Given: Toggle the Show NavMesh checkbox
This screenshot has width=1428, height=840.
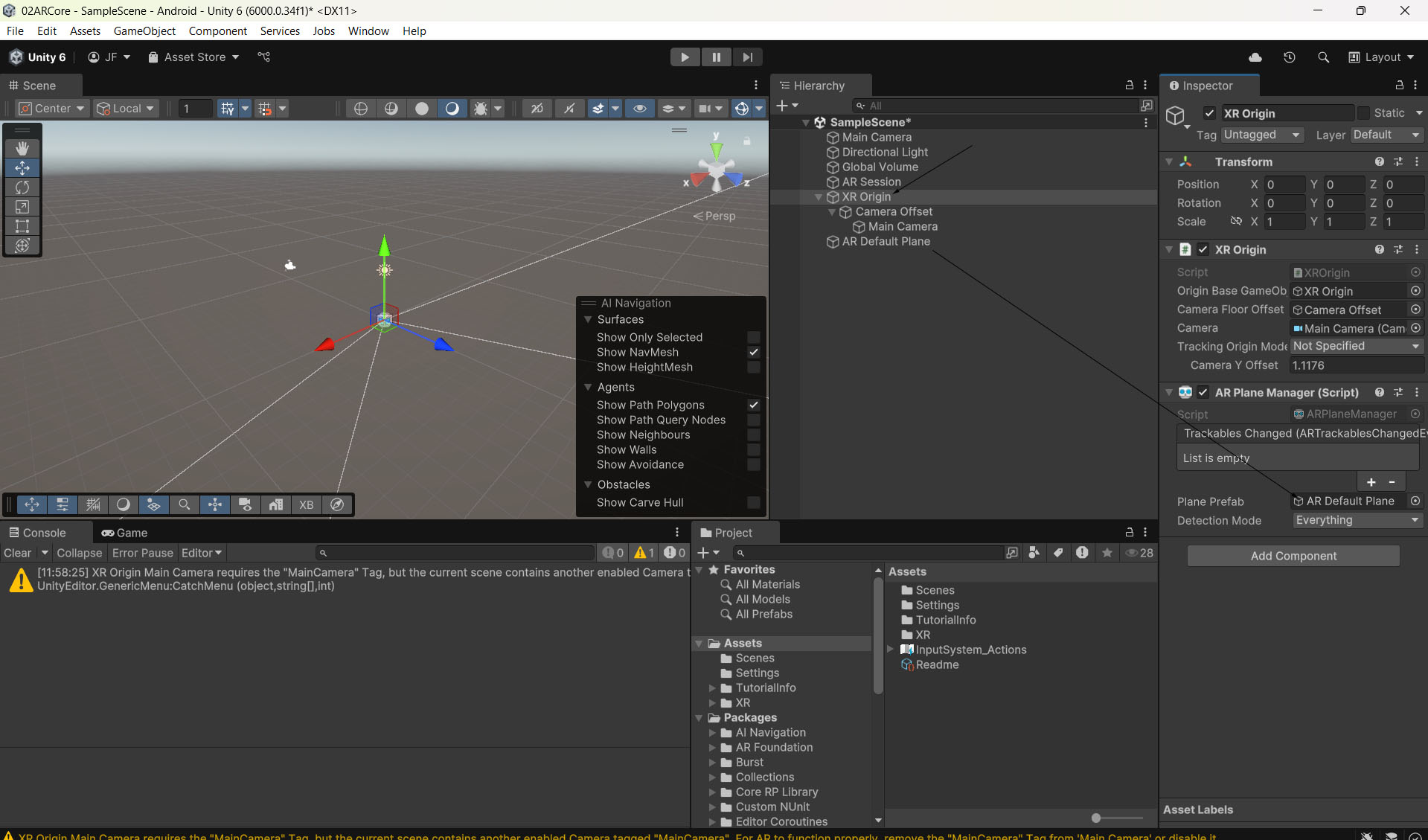Looking at the screenshot, I should [x=754, y=353].
